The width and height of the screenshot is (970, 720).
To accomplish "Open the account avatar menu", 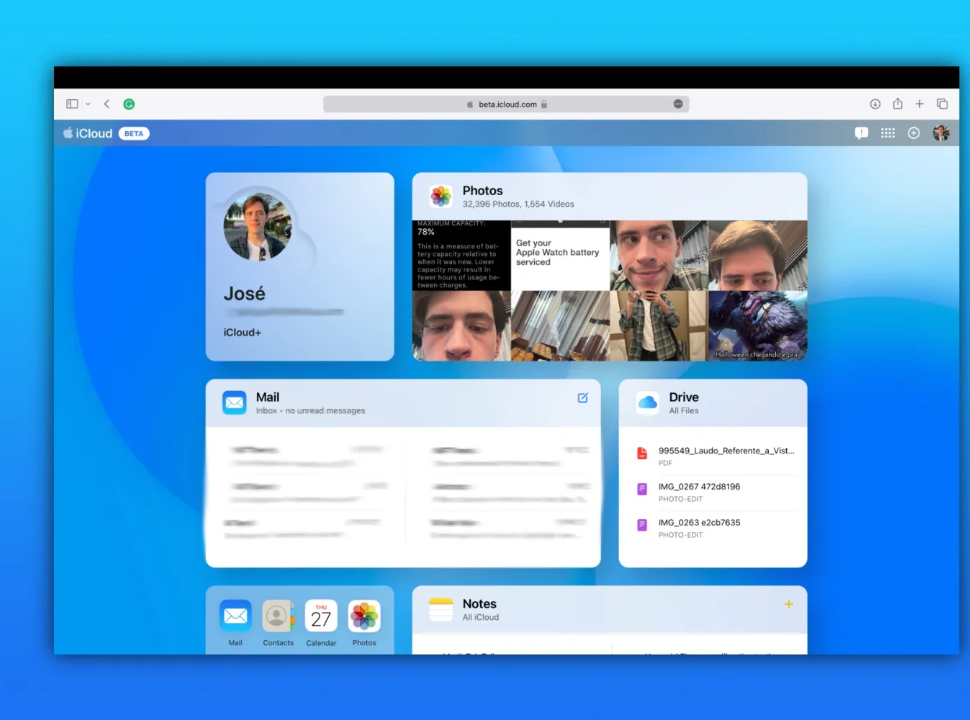I will (x=941, y=133).
